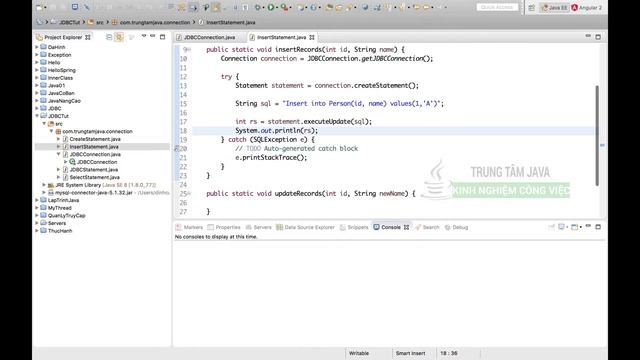Image resolution: width=640 pixels, height=360 pixels.
Task: Expand the DaHinh project
Action: (37, 47)
